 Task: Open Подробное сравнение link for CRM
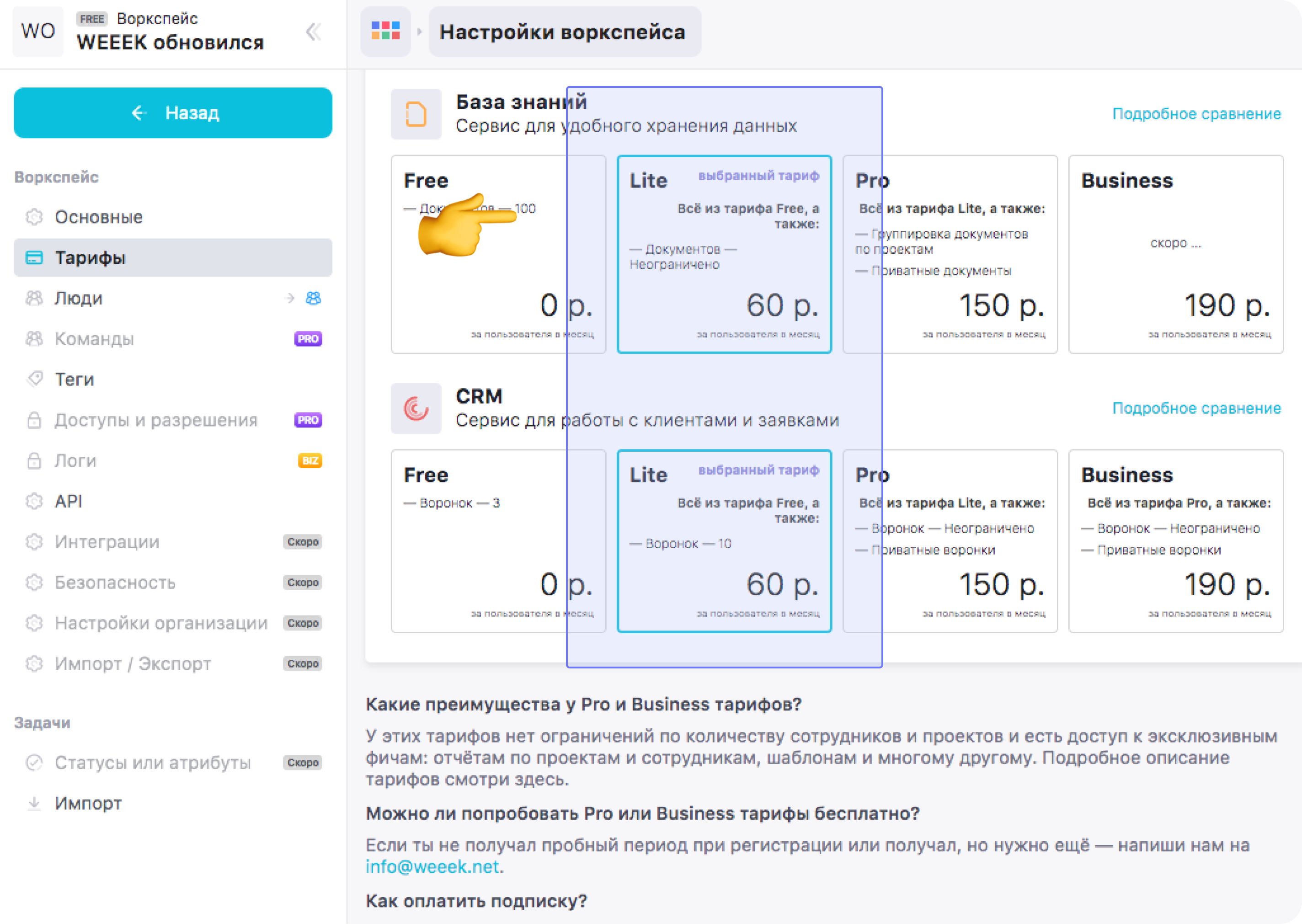(1196, 409)
